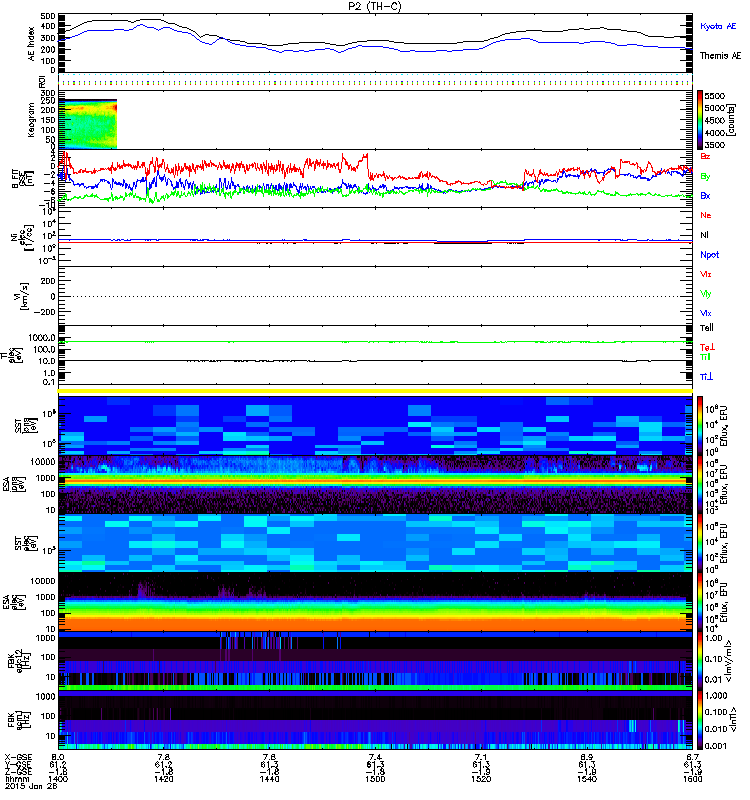Click the '<|mV/m|>' color bar unit label
Screen dimensions: 750x800
[730, 661]
